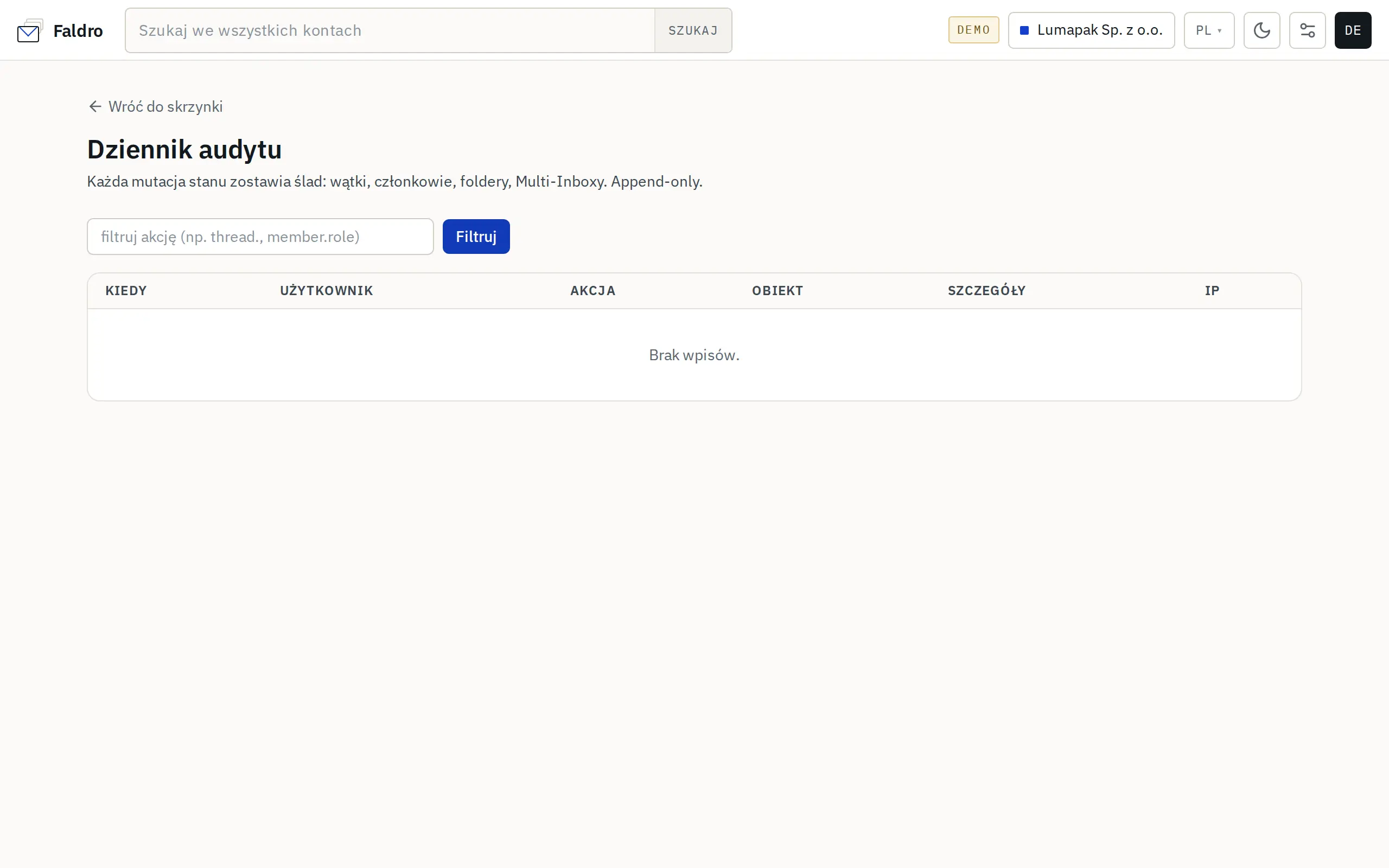Click the SZUKAJ search button
This screenshot has width=1389, height=868.
(x=693, y=30)
